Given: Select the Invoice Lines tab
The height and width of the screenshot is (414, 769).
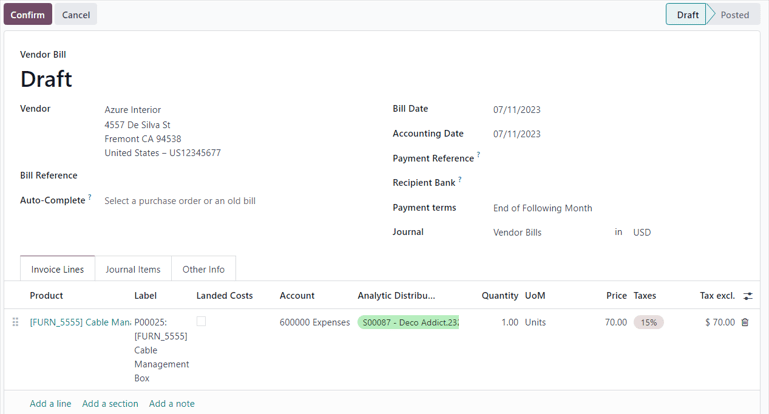Looking at the screenshot, I should click(58, 269).
